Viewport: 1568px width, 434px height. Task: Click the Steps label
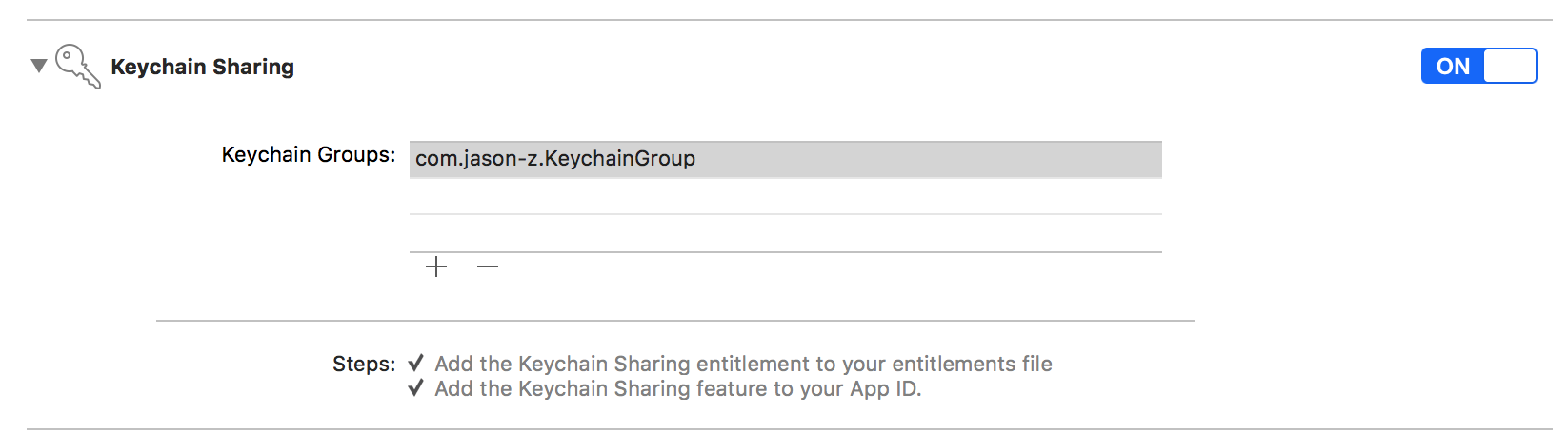tap(364, 364)
